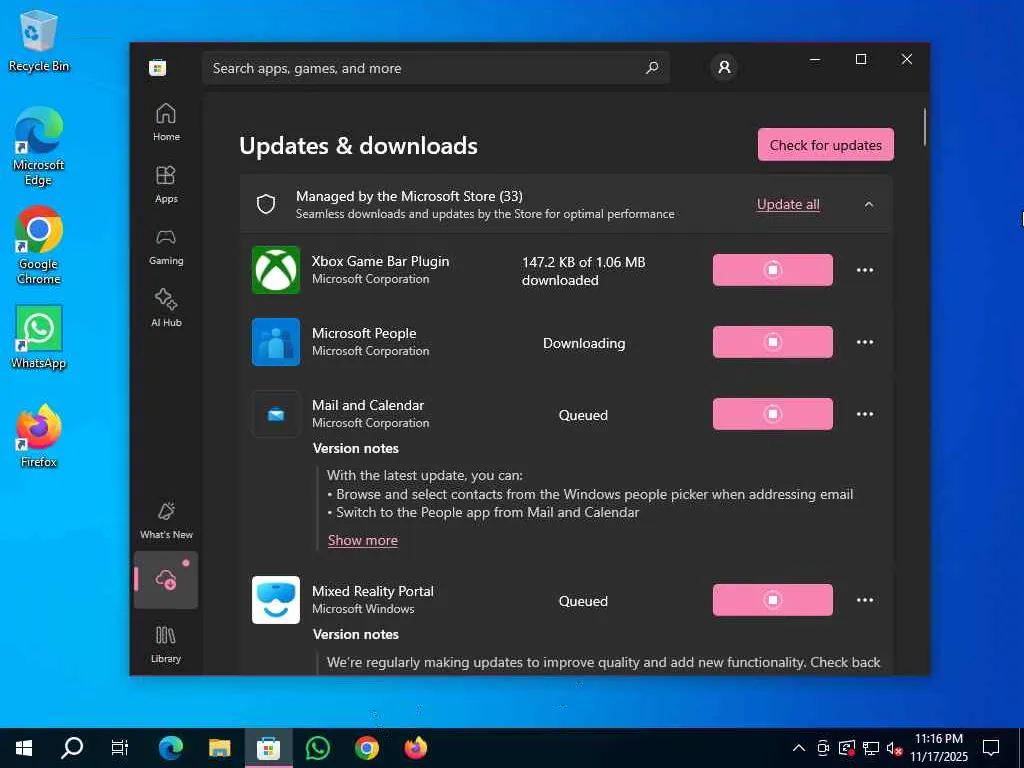This screenshot has height=768, width=1024.
Task: Open Chrome from the taskbar
Action: click(x=366, y=748)
